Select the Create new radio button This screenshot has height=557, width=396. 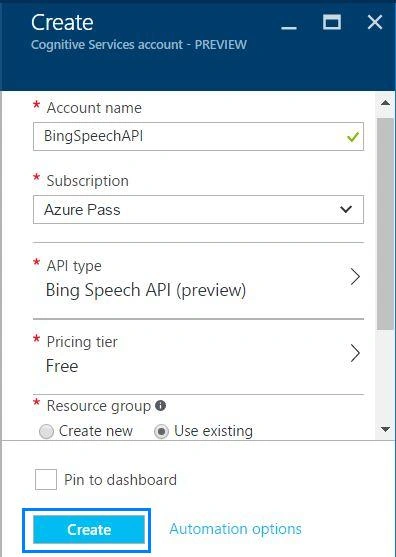46,432
